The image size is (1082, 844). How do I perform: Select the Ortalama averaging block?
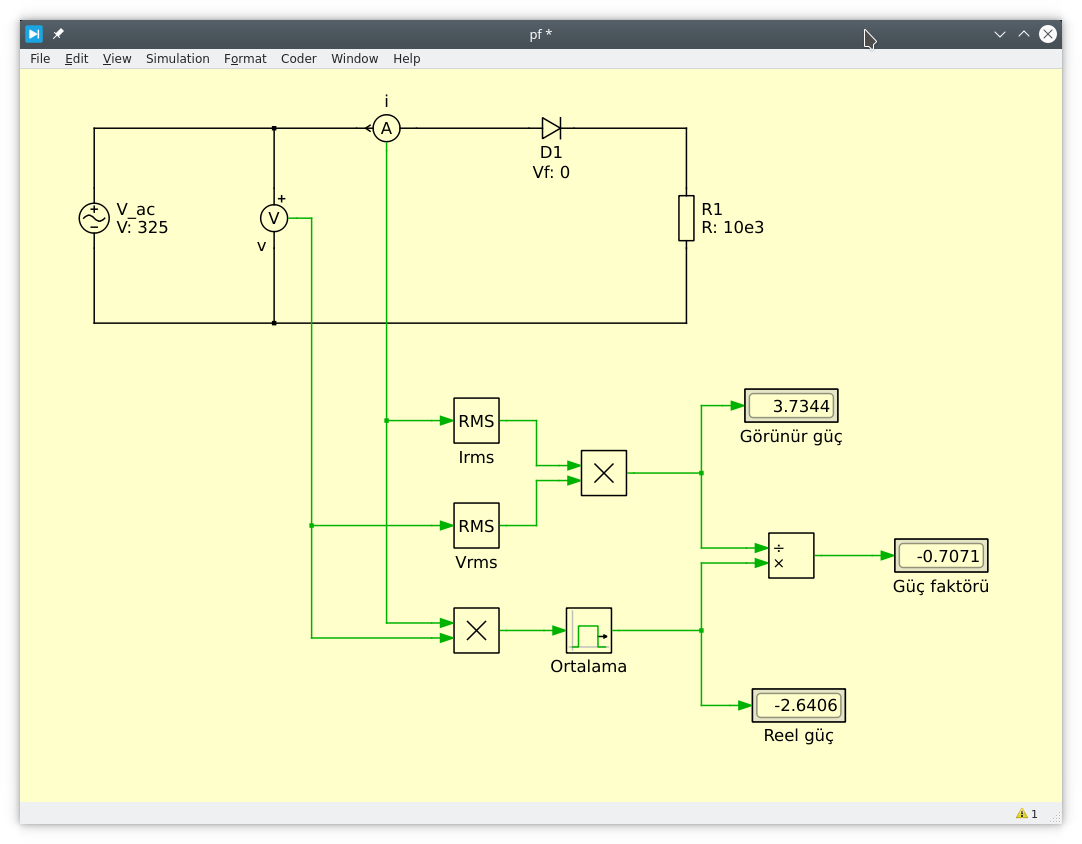[589, 631]
